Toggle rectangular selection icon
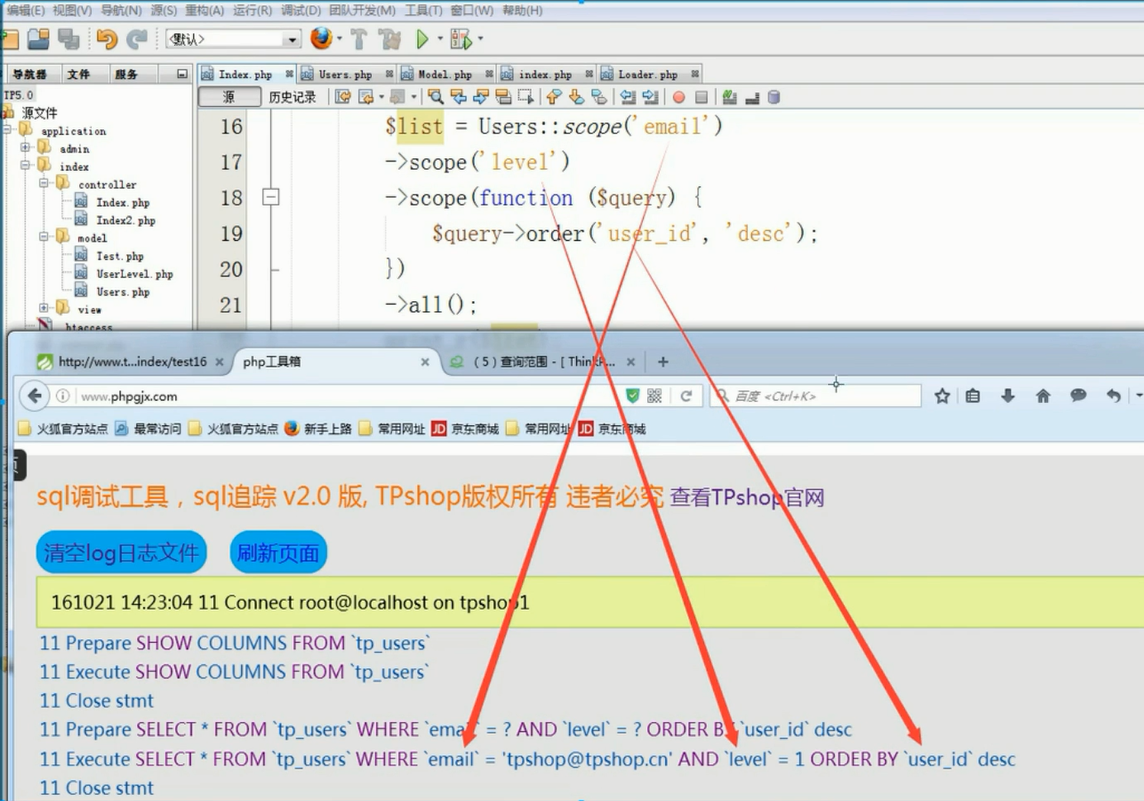This screenshot has width=1144, height=801. point(525,97)
